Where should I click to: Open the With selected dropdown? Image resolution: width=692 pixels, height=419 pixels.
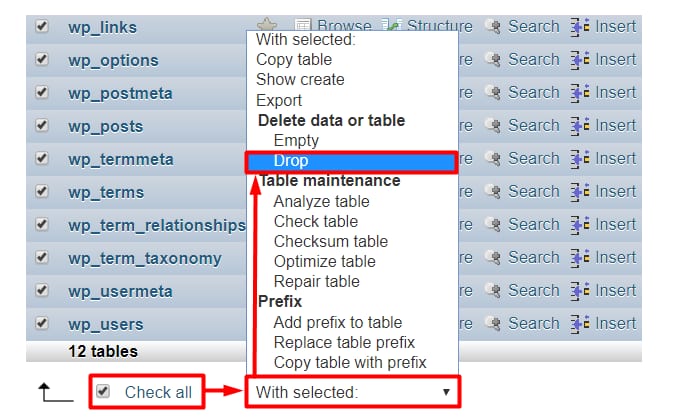352,392
